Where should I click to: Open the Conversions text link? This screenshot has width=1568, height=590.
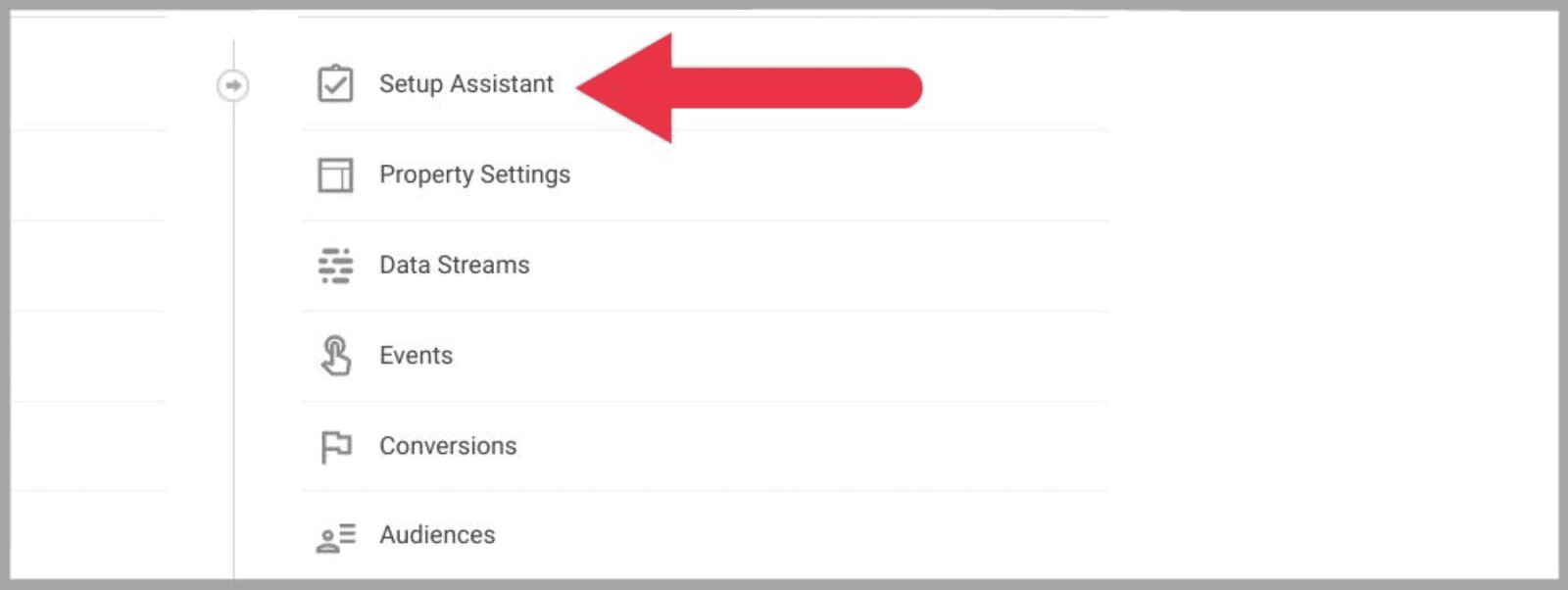pyautogui.click(x=448, y=446)
